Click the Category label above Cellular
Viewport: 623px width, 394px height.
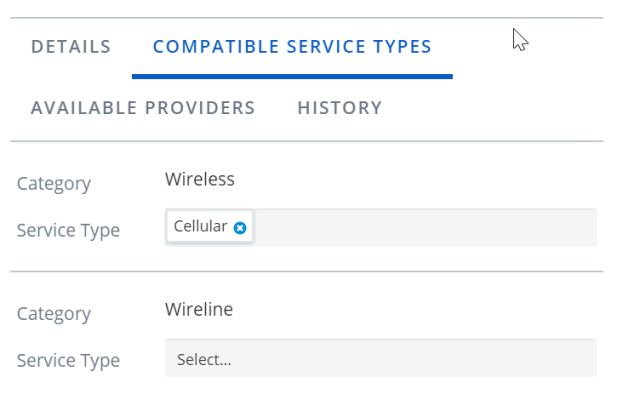click(x=54, y=184)
